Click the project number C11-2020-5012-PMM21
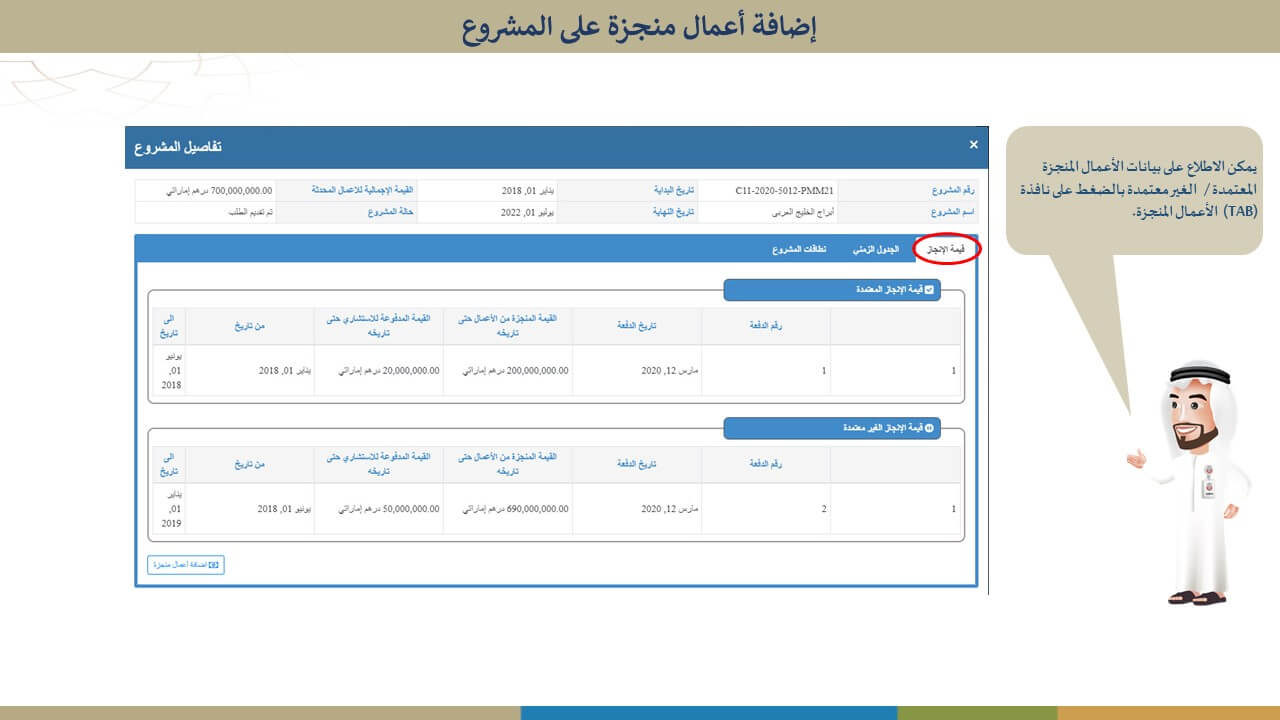 click(x=784, y=190)
